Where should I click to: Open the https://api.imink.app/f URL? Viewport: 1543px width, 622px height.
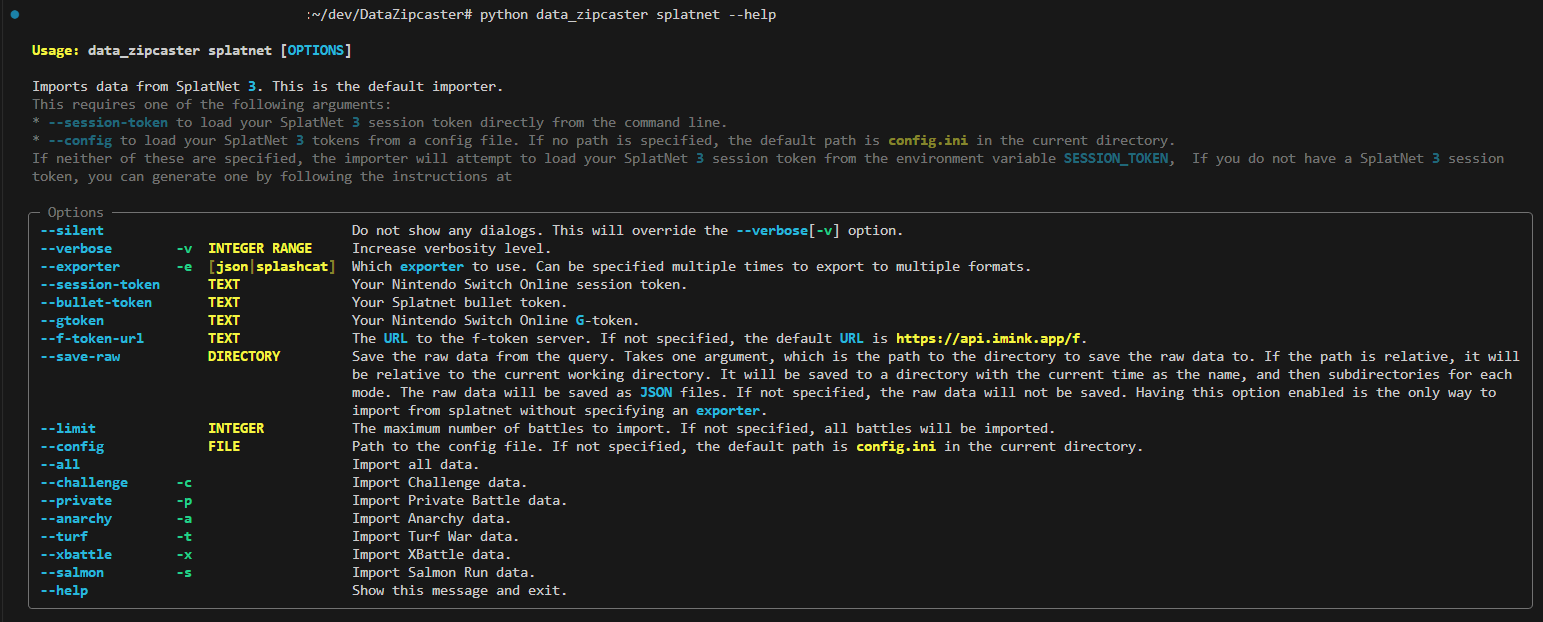988,339
